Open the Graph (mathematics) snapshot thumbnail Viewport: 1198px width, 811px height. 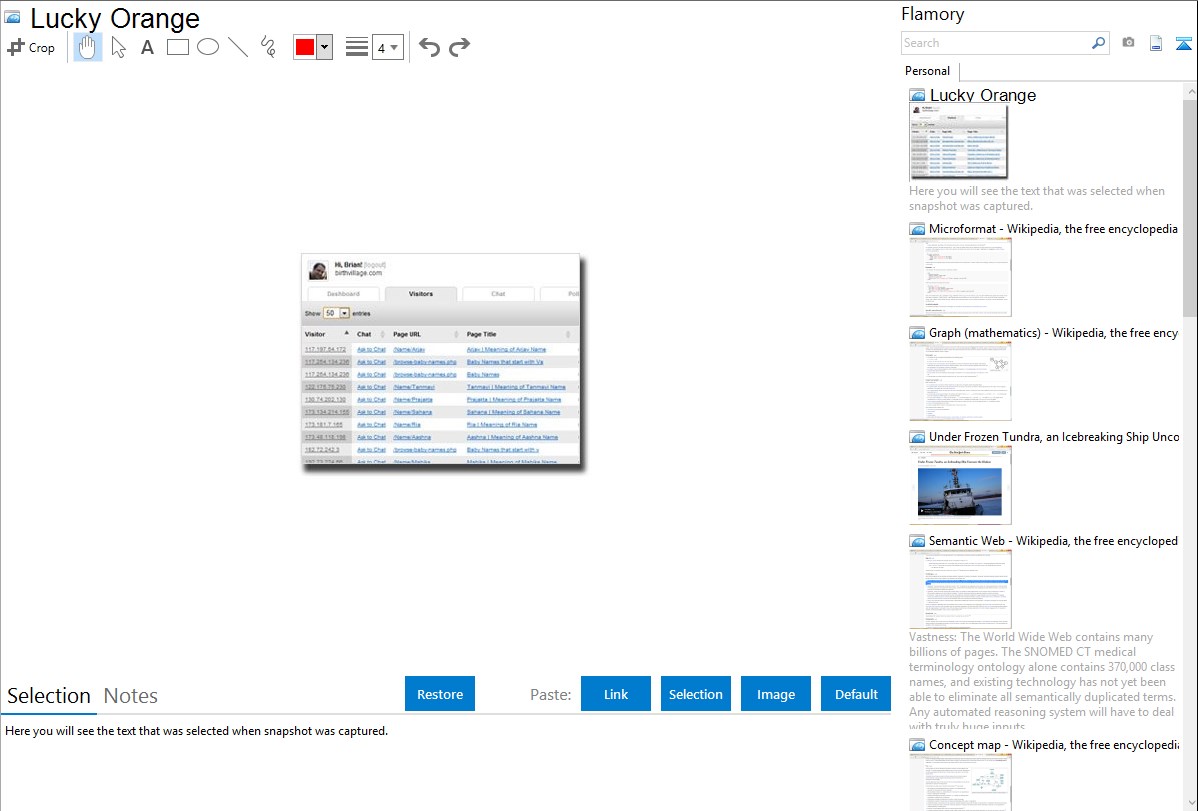[x=960, y=381]
